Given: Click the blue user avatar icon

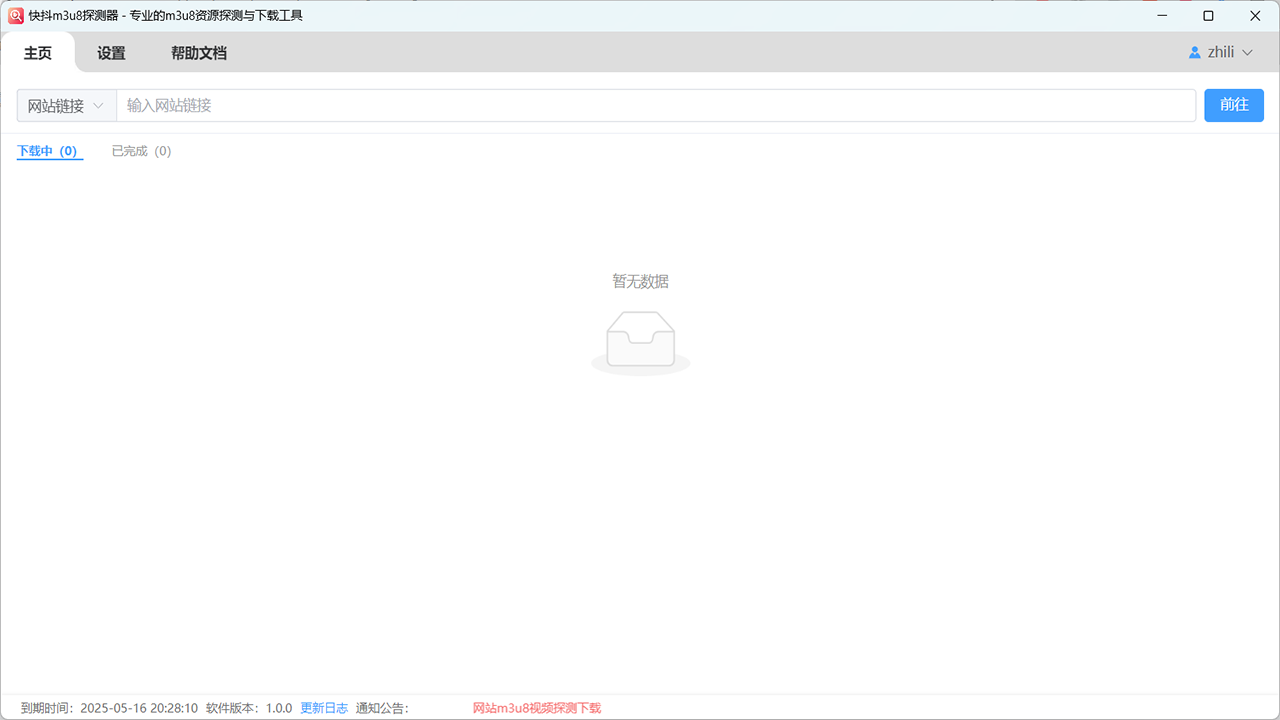Looking at the screenshot, I should click(x=1194, y=53).
